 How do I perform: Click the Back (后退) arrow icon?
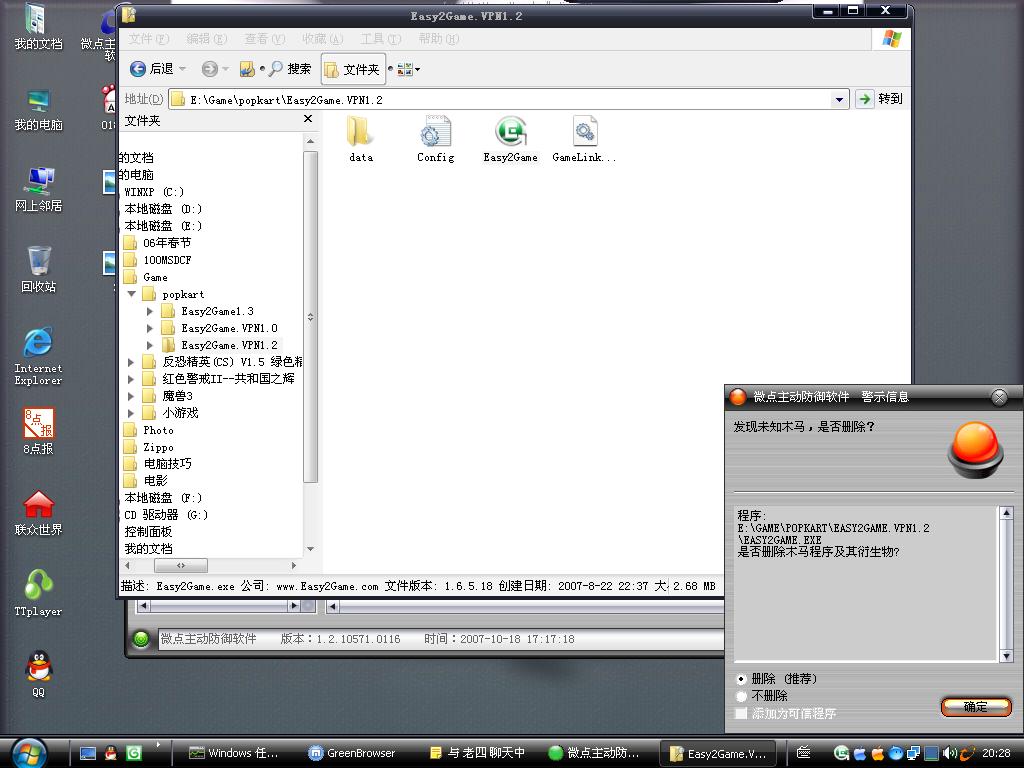(138, 69)
